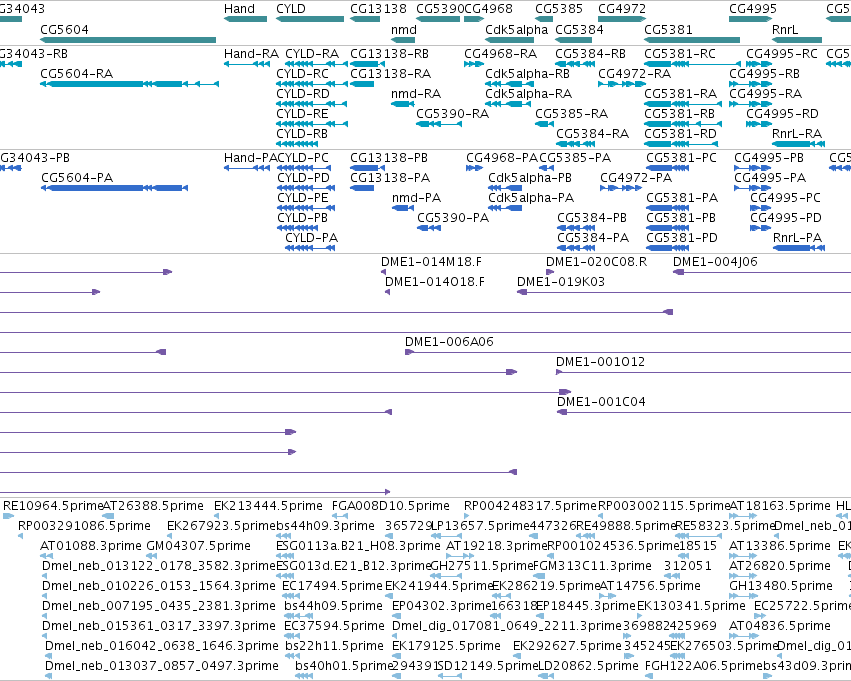Click the CG4972 gene label

(x=622, y=9)
